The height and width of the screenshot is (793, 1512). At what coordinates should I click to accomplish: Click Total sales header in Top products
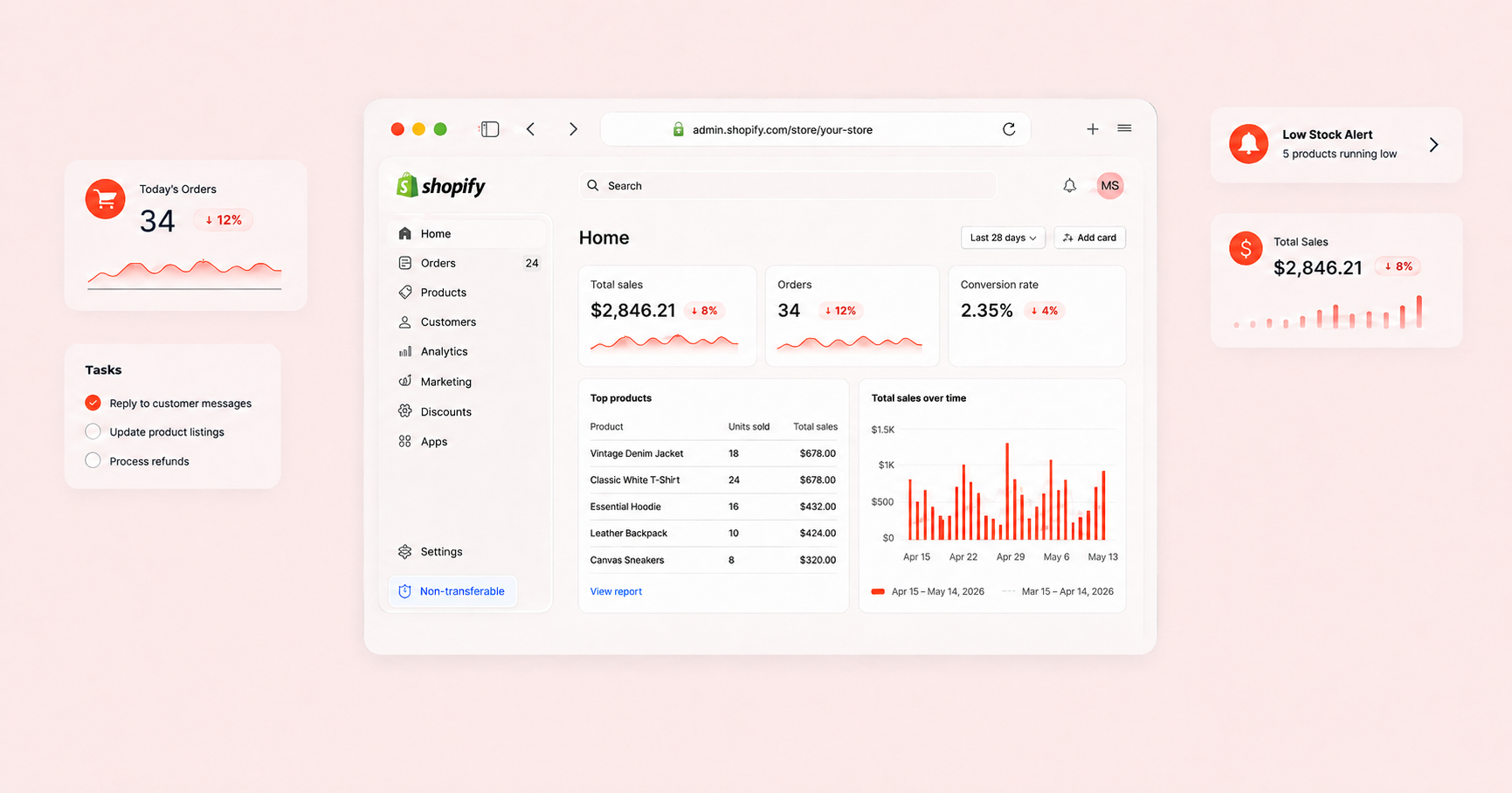click(x=815, y=426)
